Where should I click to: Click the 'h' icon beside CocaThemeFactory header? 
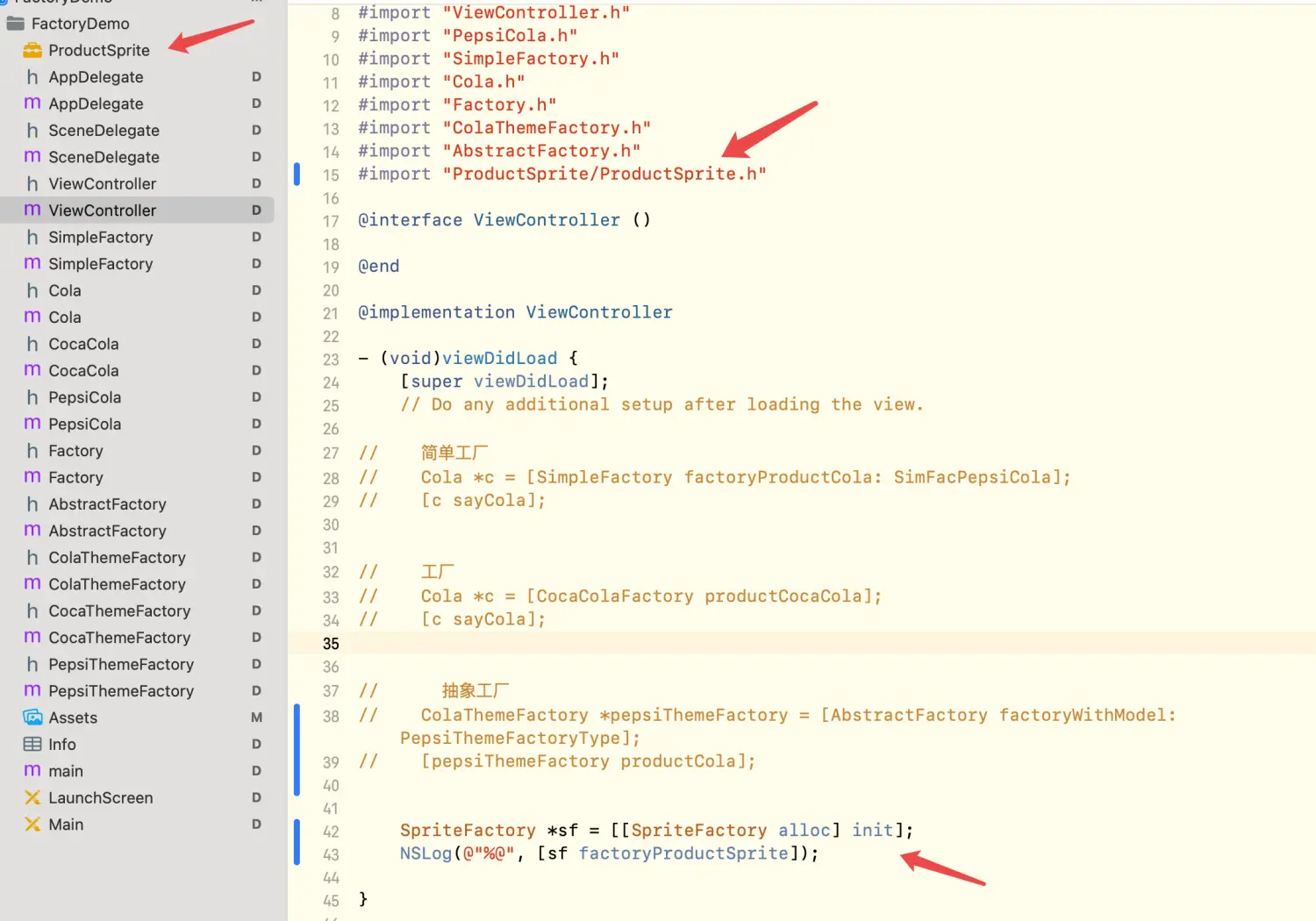coord(32,611)
